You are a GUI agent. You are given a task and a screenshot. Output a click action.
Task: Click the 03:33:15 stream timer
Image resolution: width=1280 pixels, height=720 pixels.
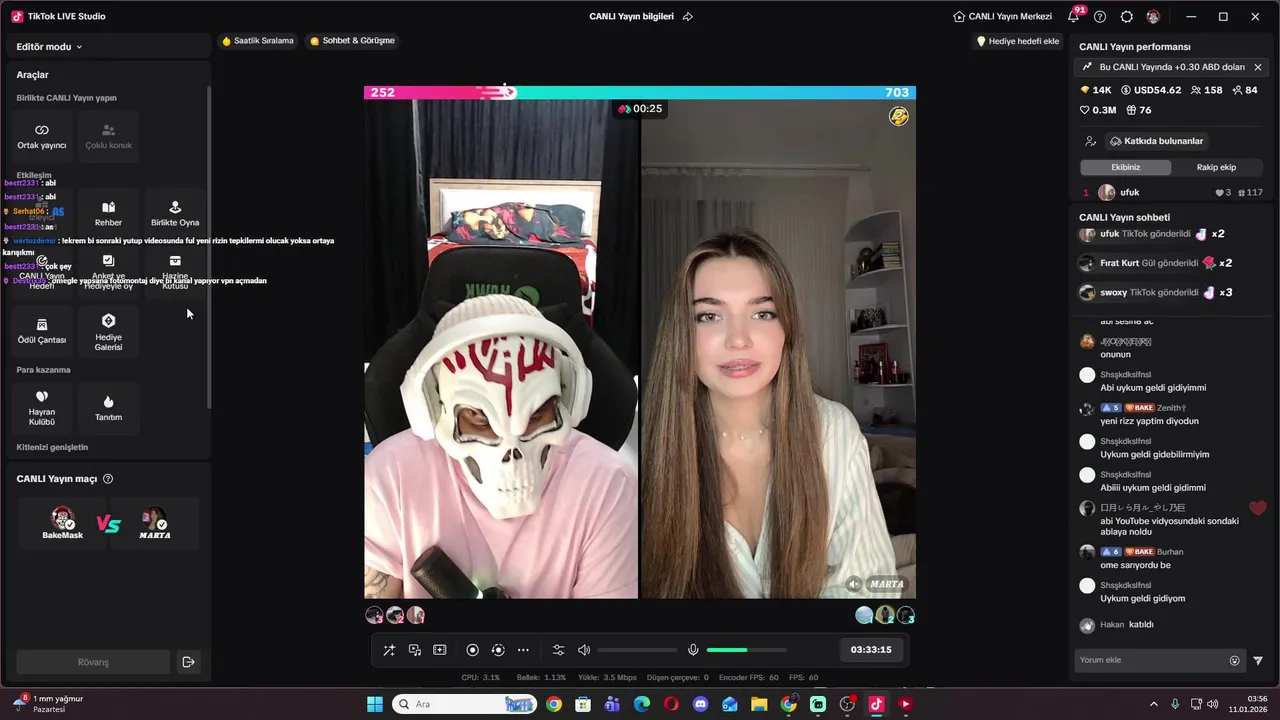point(871,650)
